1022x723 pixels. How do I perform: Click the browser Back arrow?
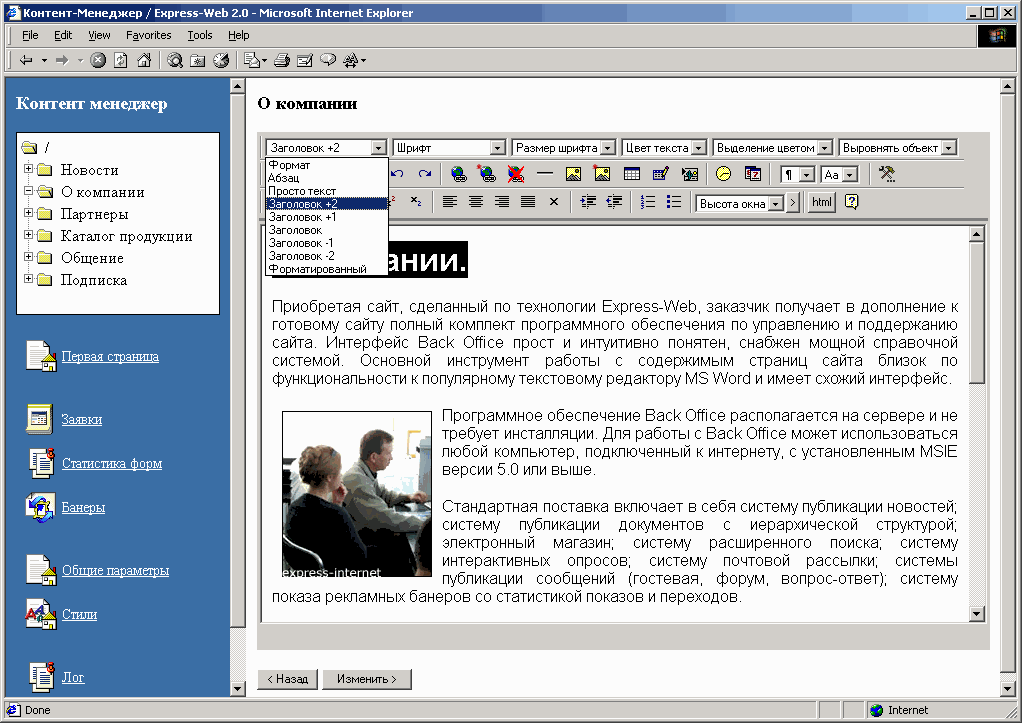tap(26, 61)
